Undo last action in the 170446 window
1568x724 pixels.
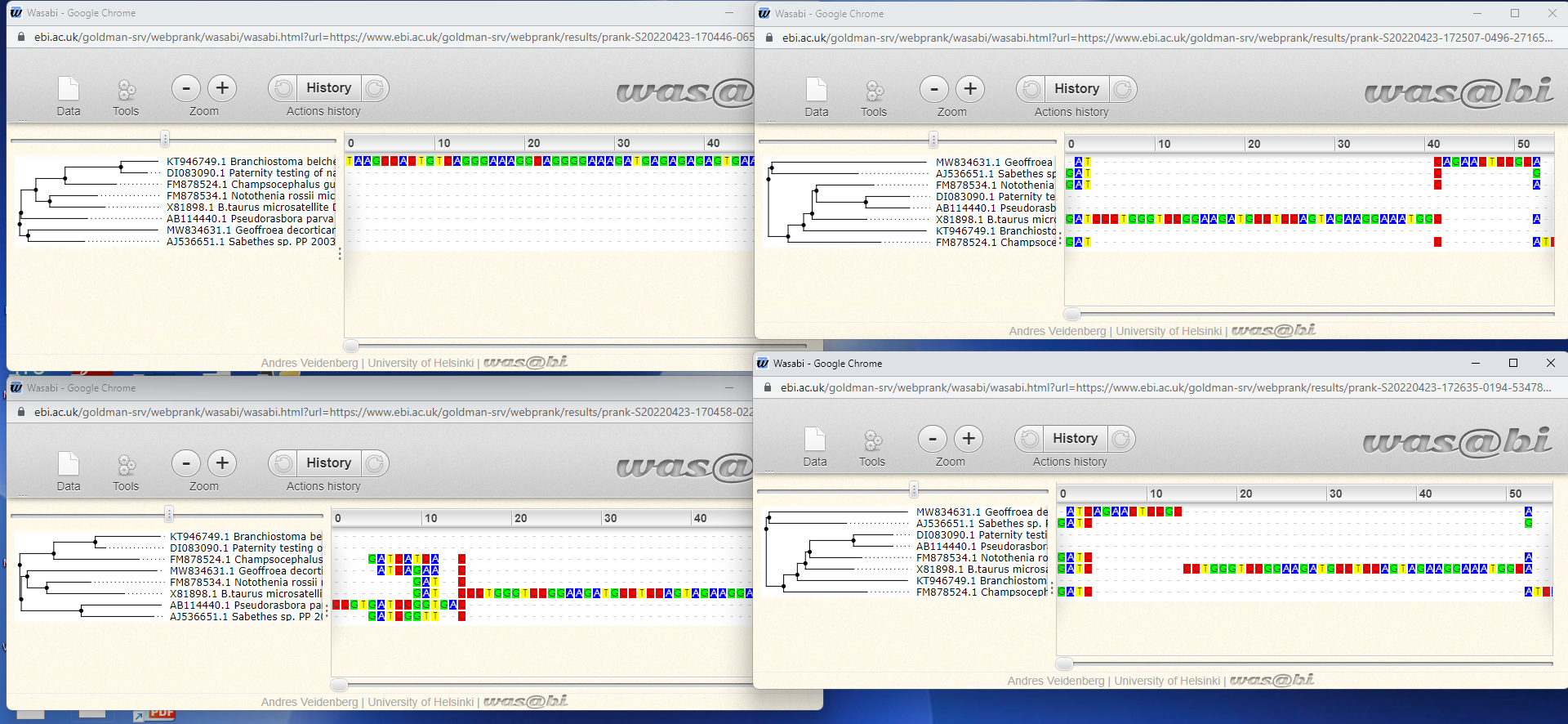pos(283,88)
